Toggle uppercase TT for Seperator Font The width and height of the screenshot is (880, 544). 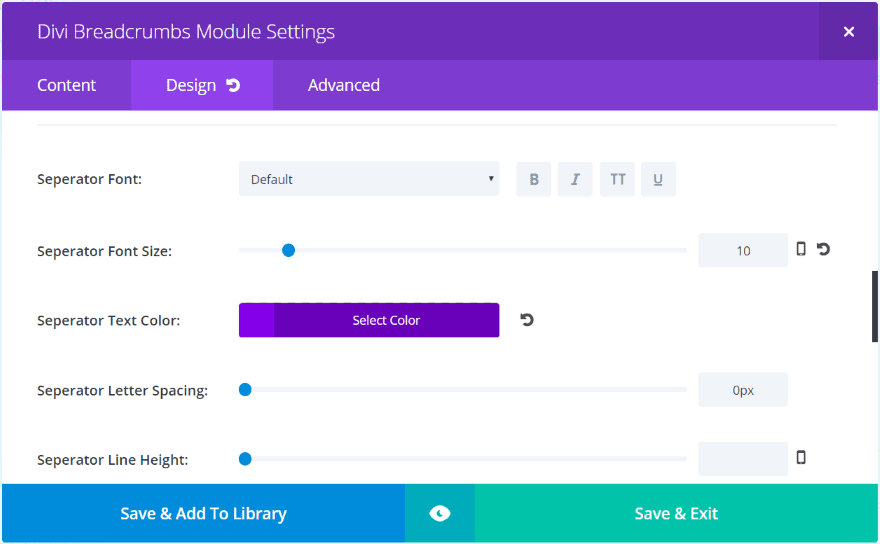(617, 179)
